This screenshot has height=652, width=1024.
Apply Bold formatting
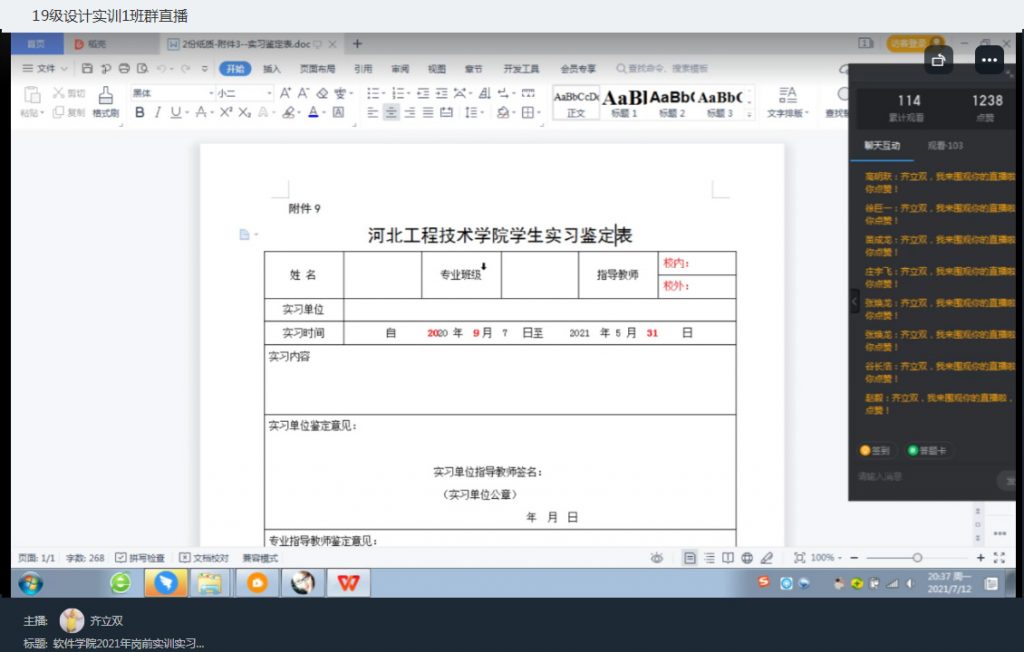[139, 112]
